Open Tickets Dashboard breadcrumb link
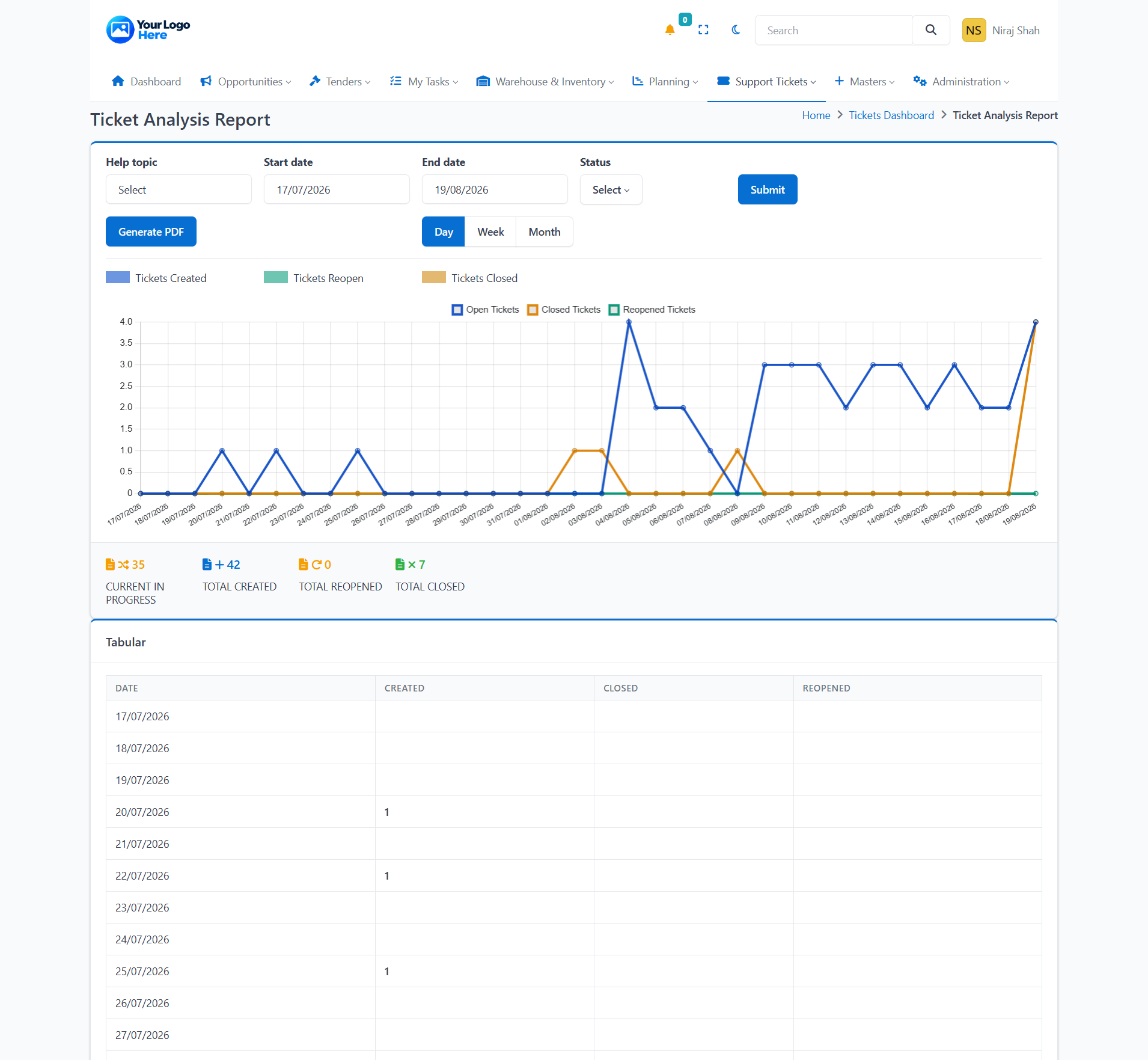Image resolution: width=1148 pixels, height=1060 pixels. (891, 115)
